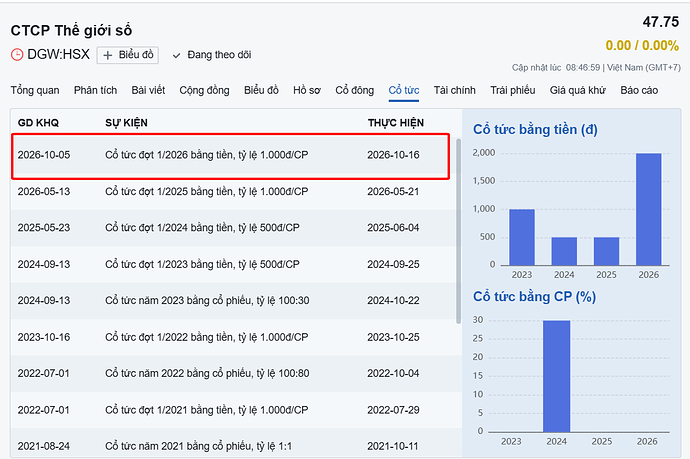
Task: Open the Biểu đồ navigation tab
Action: pyautogui.click(x=261, y=90)
